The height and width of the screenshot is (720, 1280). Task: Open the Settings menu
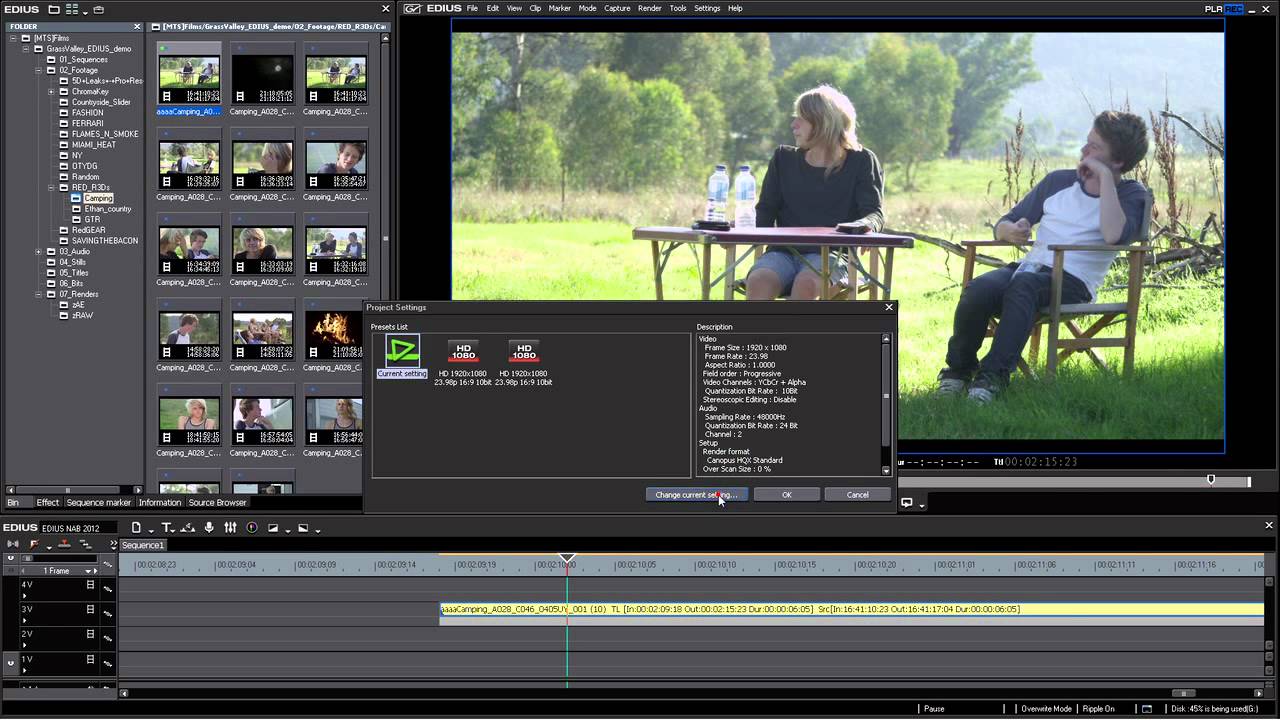[x=707, y=8]
